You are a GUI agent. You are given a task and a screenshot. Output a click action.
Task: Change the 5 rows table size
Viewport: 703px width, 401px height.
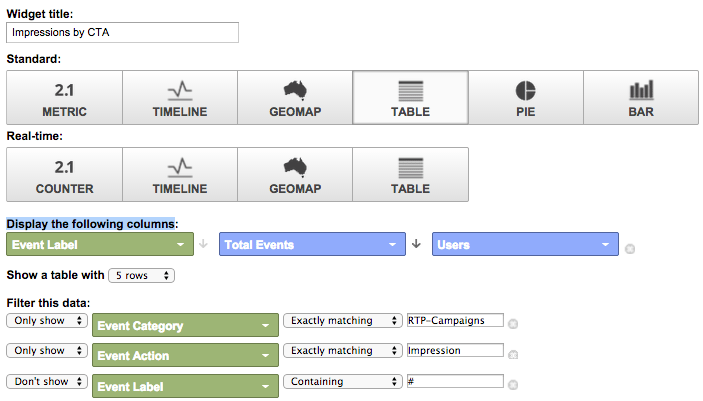[142, 275]
